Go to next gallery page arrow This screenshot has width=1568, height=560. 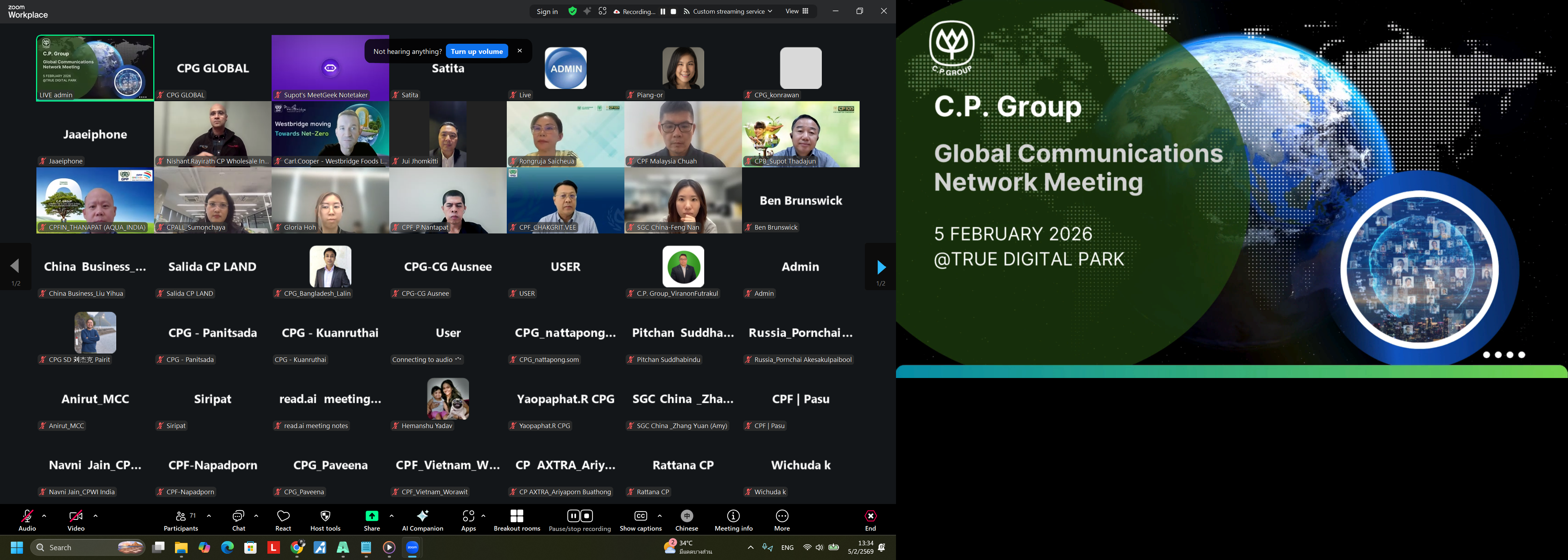881,267
